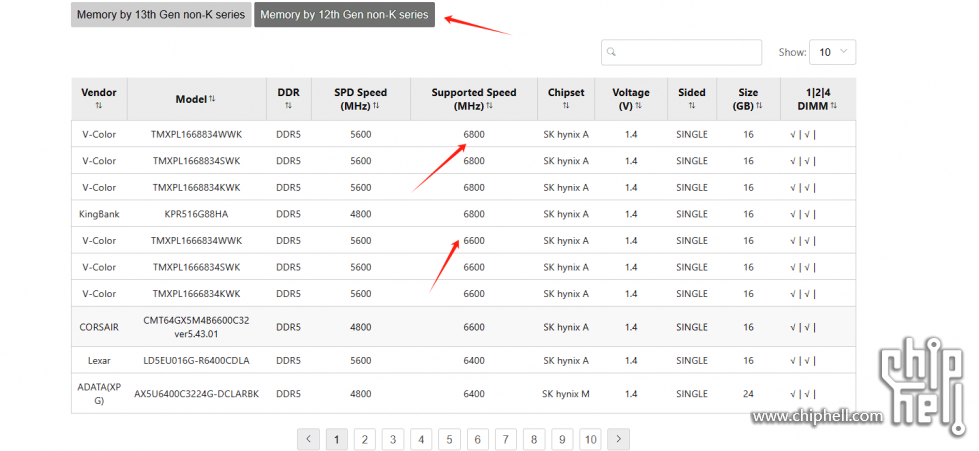979x451 pixels.
Task: Sort by Voltage column icon
Action: pos(638,106)
